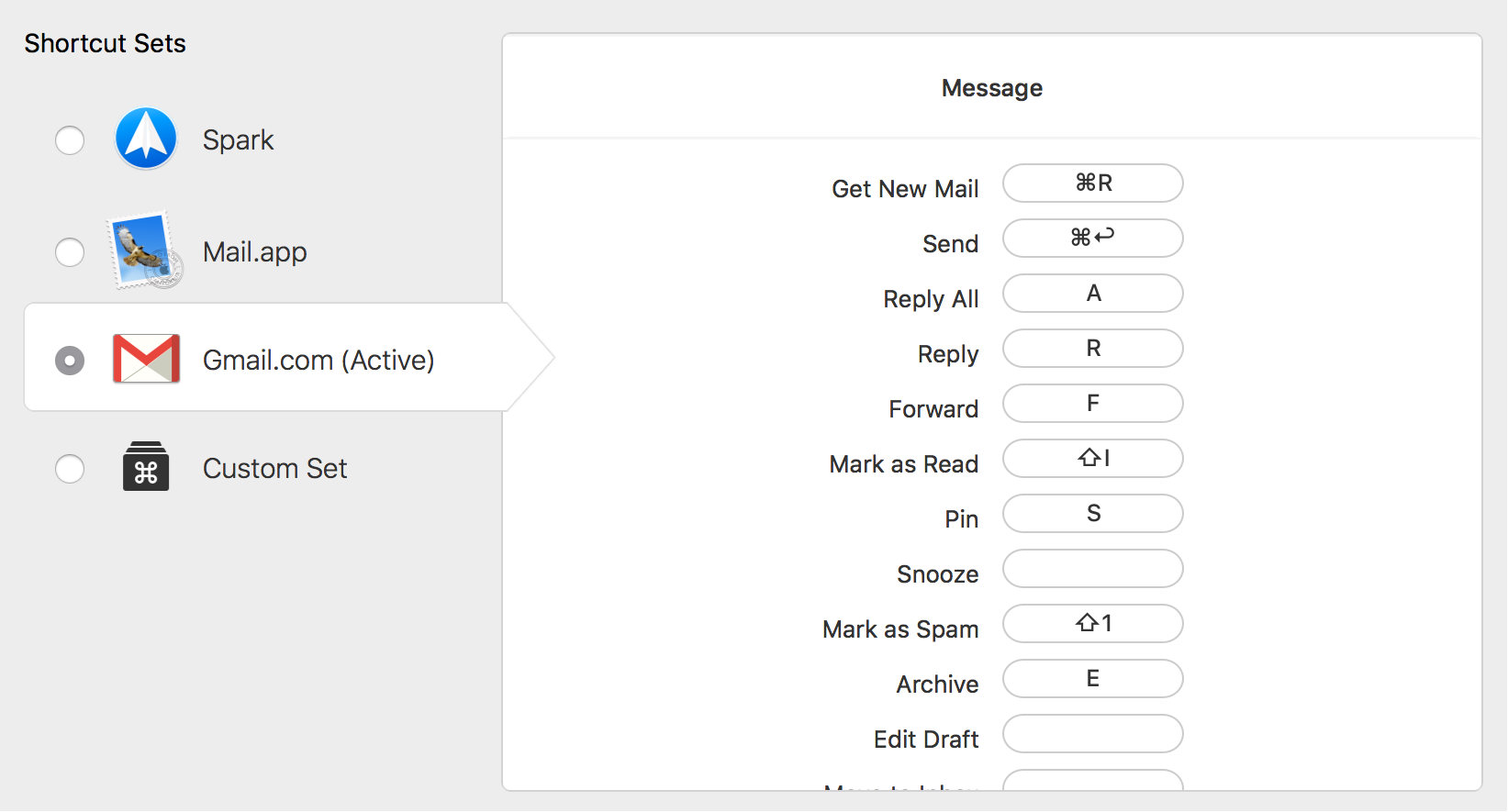
Task: Click the Reply All shortcut field
Action: point(1093,294)
